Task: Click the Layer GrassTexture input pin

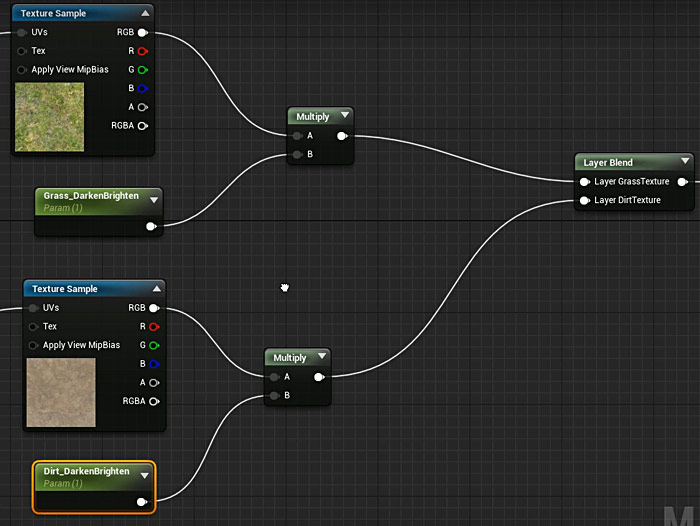Action: tap(584, 182)
